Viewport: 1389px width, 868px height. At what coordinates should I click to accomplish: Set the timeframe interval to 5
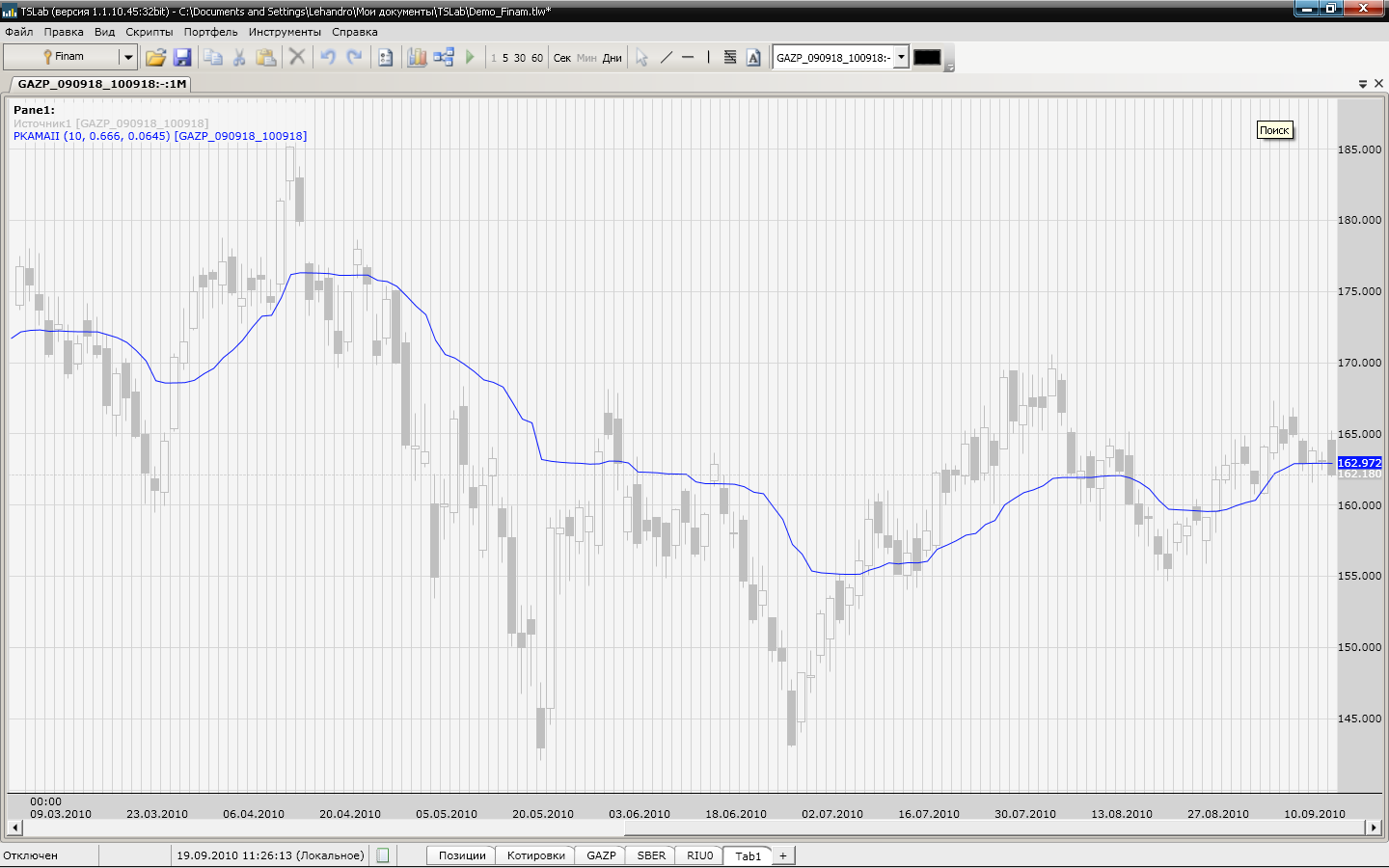coord(505,58)
